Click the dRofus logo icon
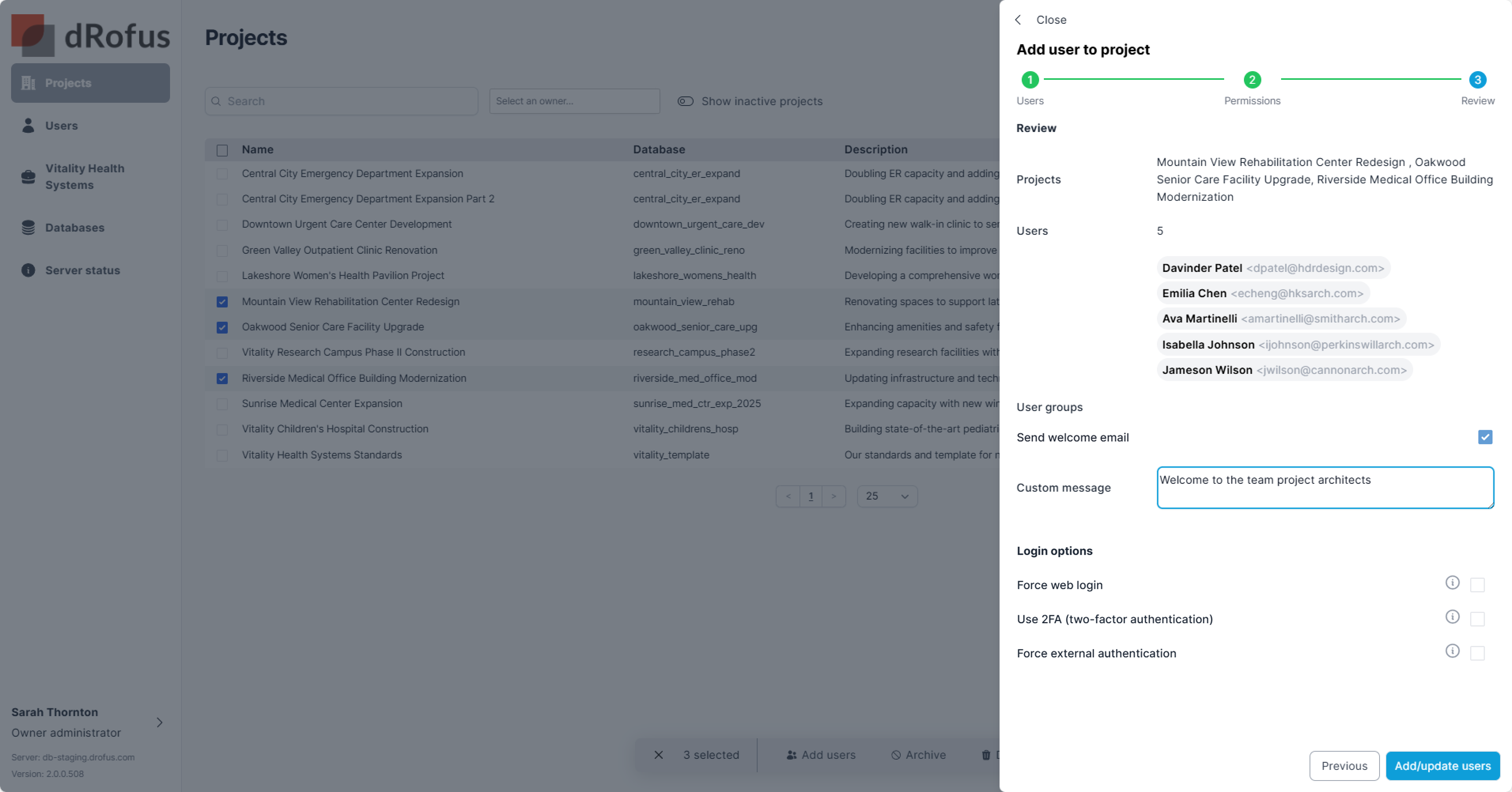Image resolution: width=1512 pixels, height=792 pixels. (33, 35)
